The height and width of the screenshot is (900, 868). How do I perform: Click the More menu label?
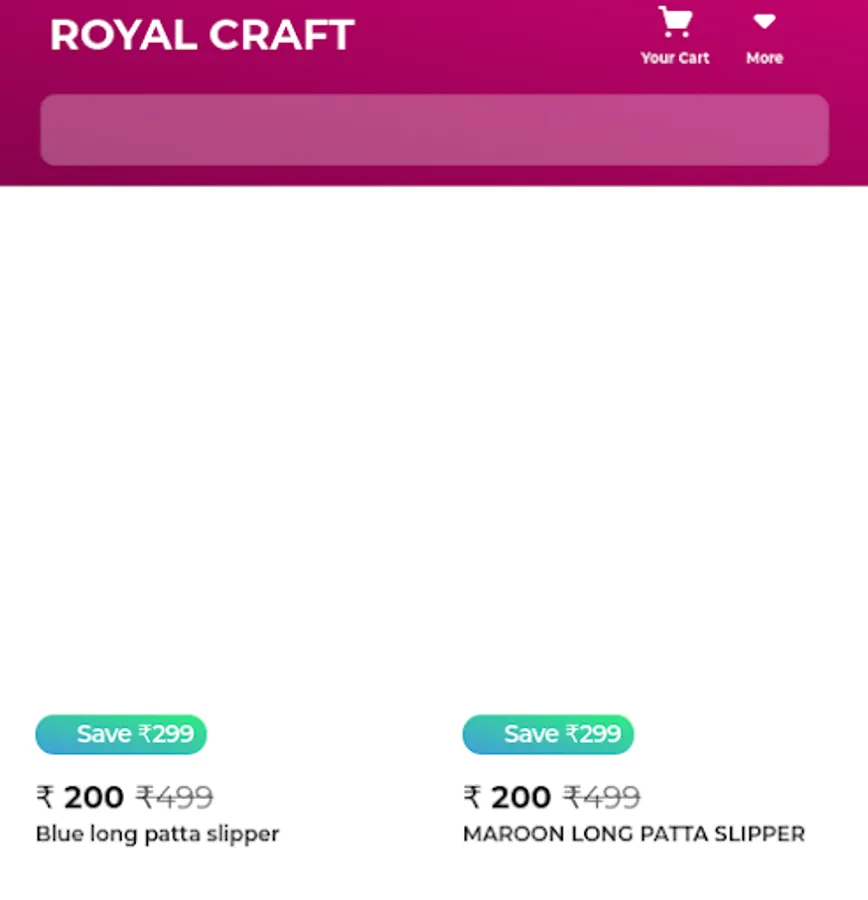tap(764, 58)
